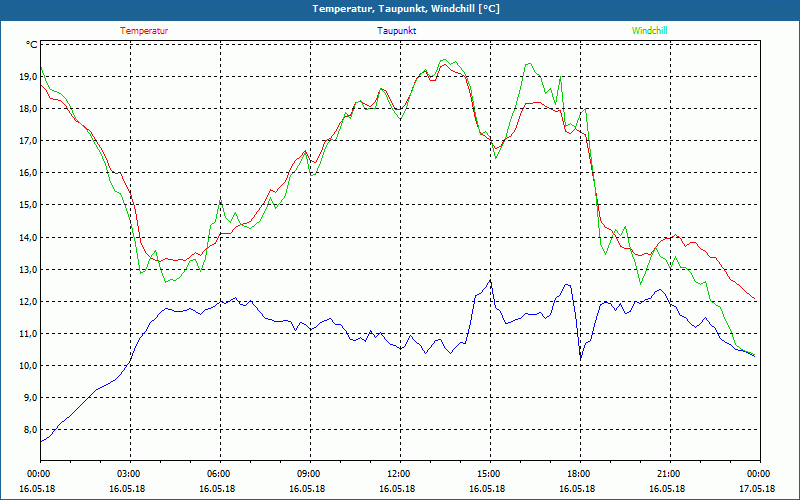Click the red Temperatur legend label
This screenshot has width=800, height=500.
(144, 31)
